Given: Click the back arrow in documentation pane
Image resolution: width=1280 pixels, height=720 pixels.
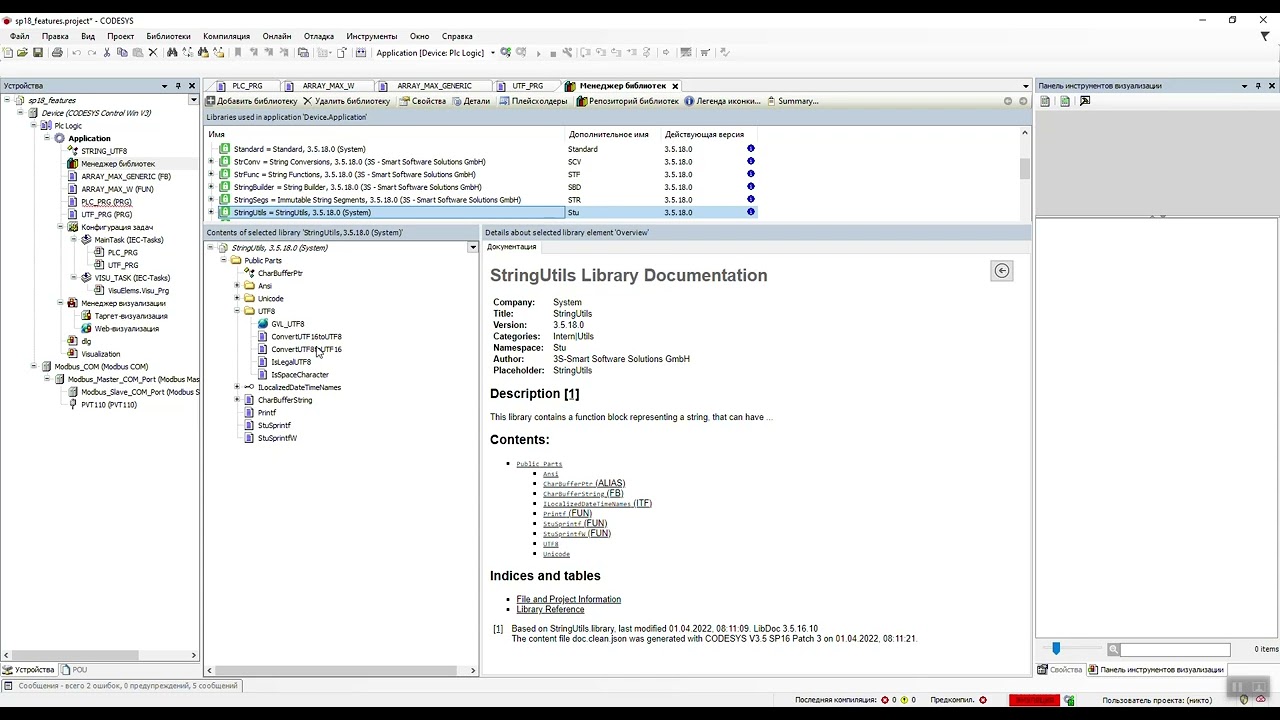Looking at the screenshot, I should coord(1001,271).
